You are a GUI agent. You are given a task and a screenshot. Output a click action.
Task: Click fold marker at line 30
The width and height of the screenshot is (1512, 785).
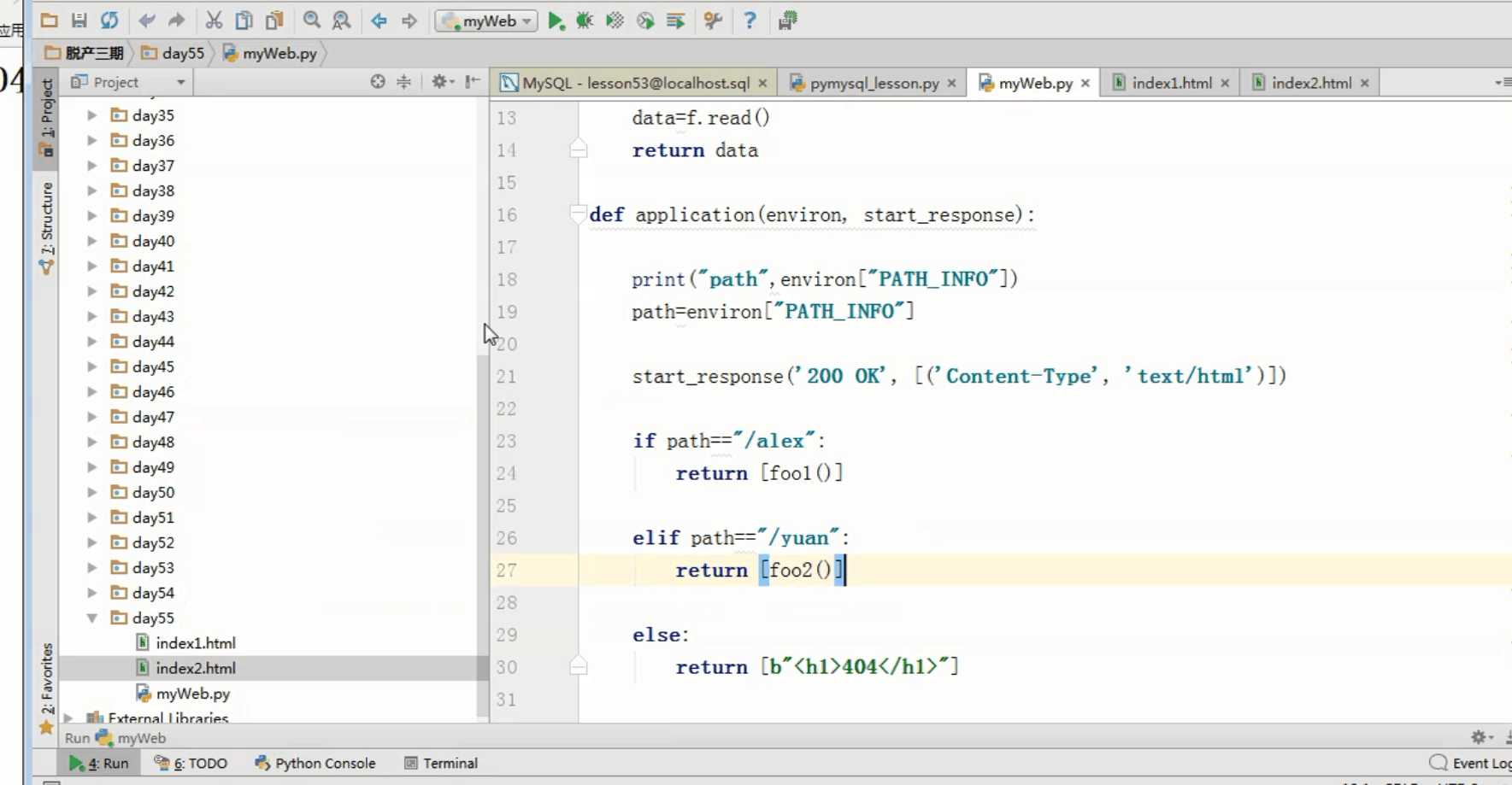tap(578, 666)
